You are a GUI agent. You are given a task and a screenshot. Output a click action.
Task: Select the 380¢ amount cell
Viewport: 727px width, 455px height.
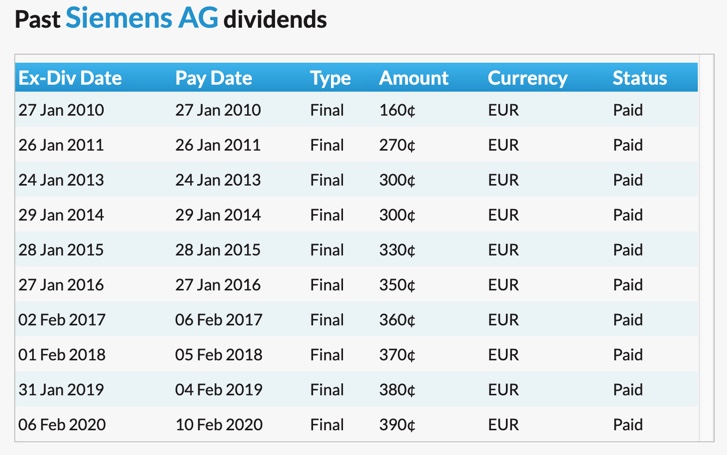coord(397,390)
